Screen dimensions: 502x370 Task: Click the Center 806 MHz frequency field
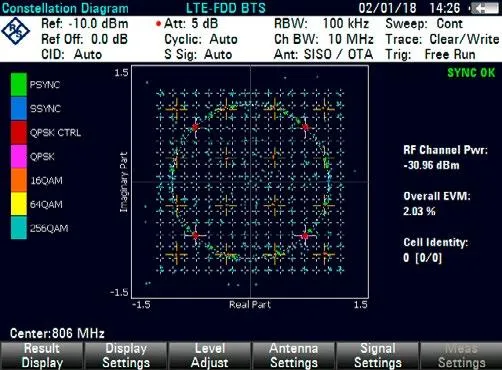click(57, 333)
